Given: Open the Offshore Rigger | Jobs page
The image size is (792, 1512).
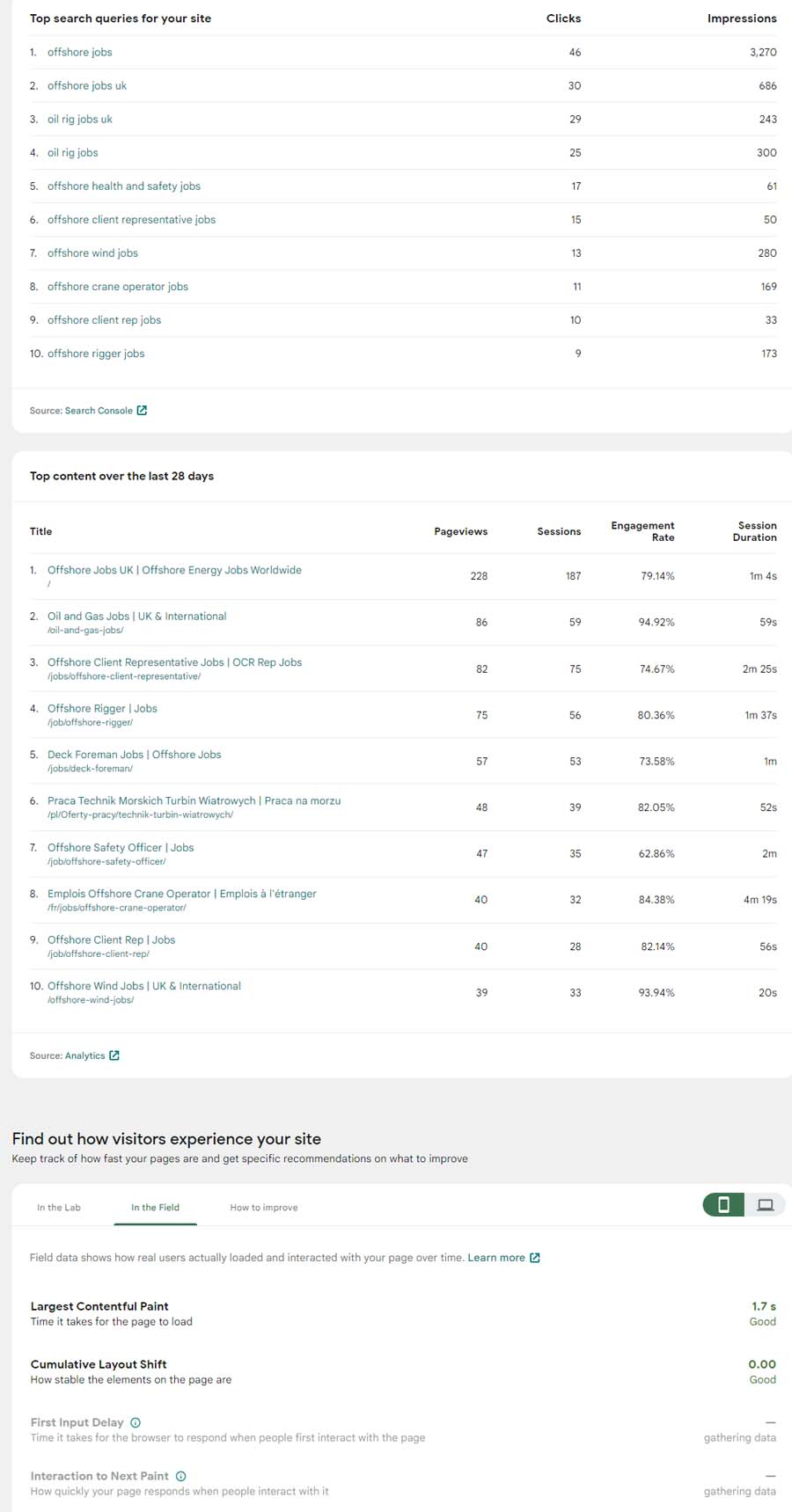Looking at the screenshot, I should coord(102,708).
